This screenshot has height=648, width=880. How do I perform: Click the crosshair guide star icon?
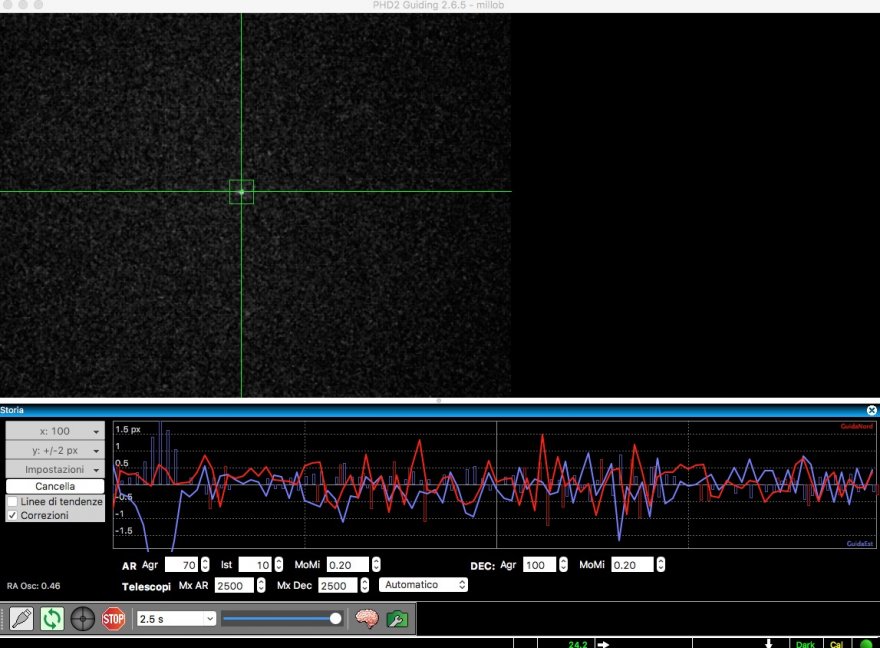pos(83,619)
